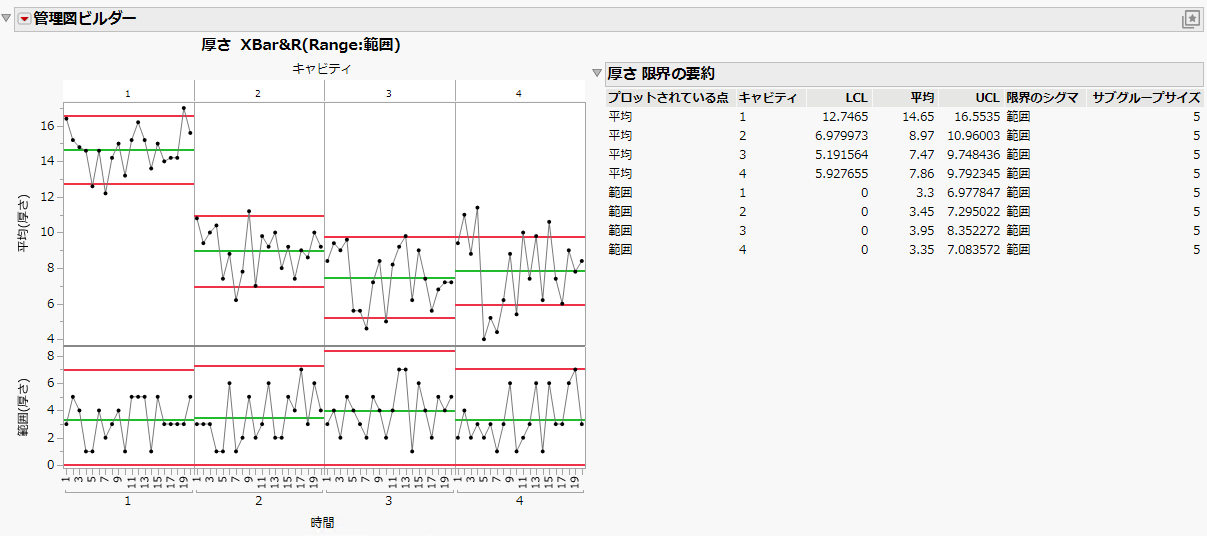The image size is (1207, 536).
Task: Click the UCL value 10.96003
Action: (971, 135)
